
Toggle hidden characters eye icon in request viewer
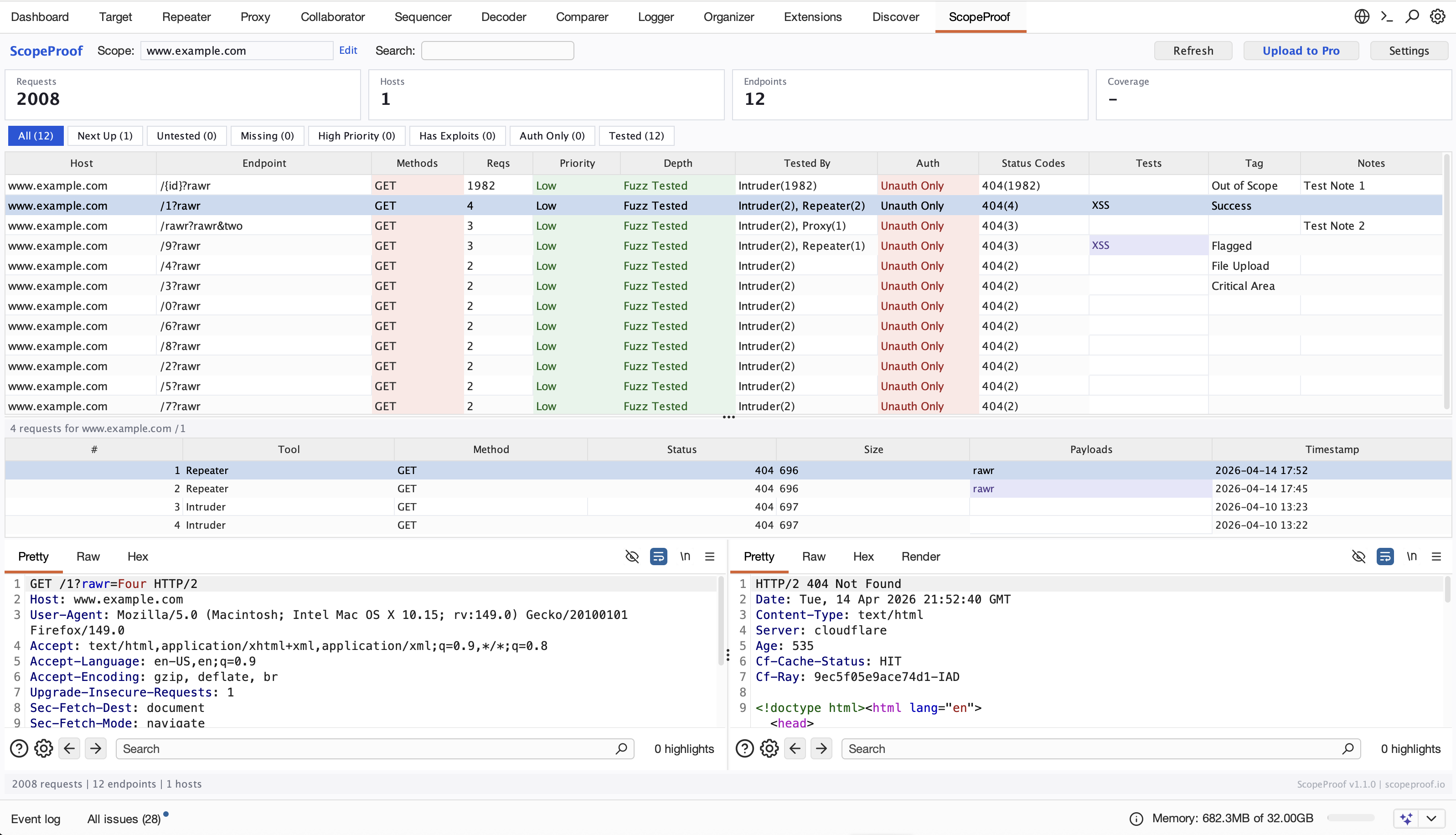632,556
